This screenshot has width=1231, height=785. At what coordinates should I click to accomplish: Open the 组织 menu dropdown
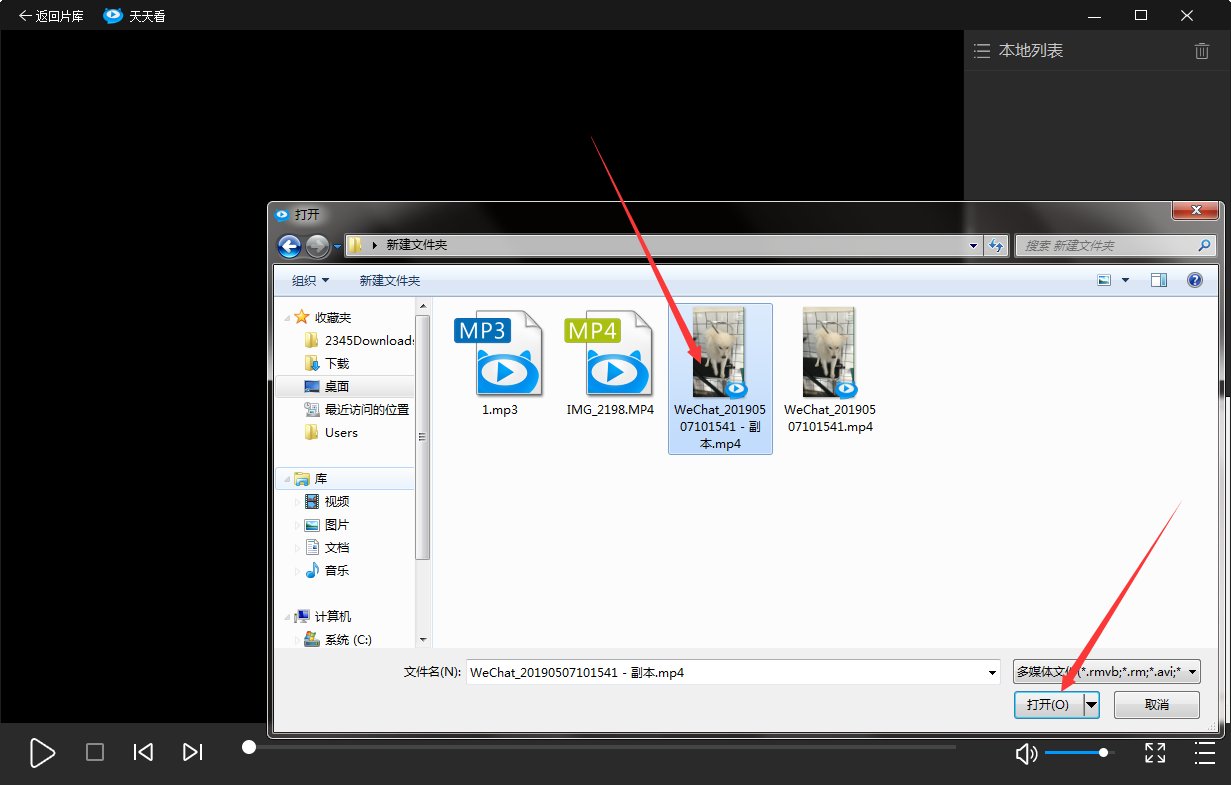pos(310,281)
